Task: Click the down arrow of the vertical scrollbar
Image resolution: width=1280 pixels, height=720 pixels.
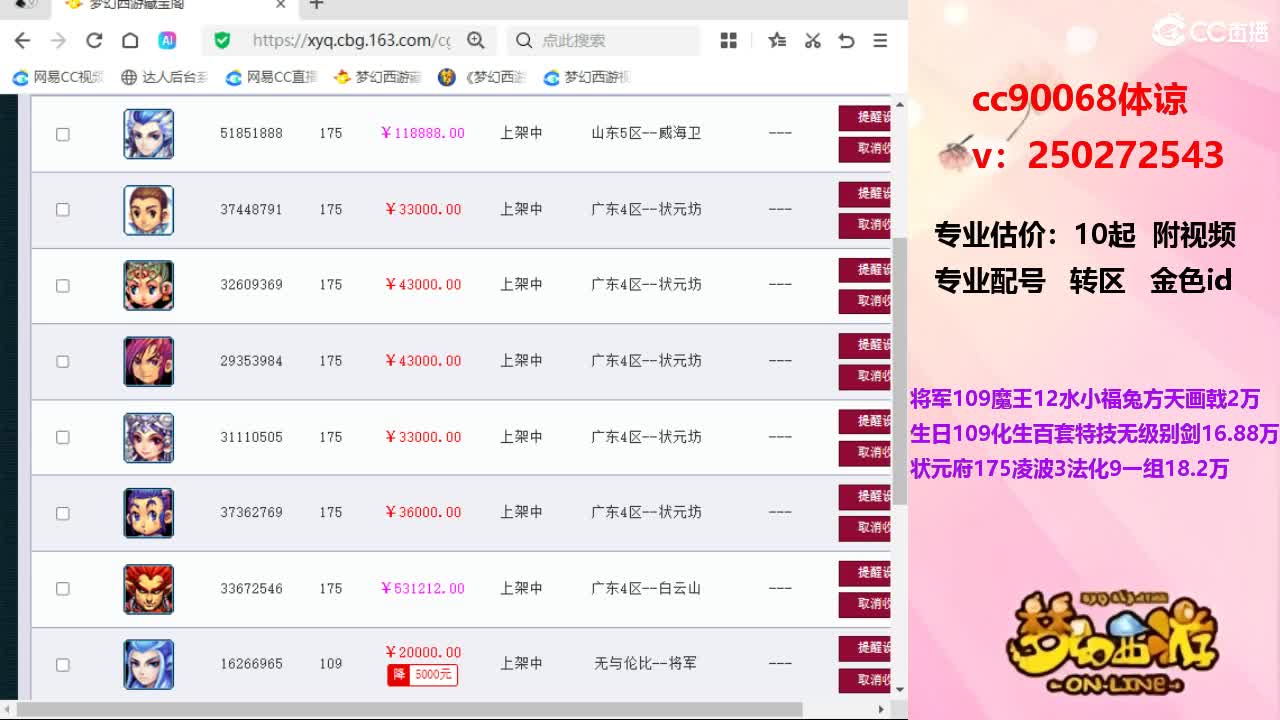Action: 900,690
